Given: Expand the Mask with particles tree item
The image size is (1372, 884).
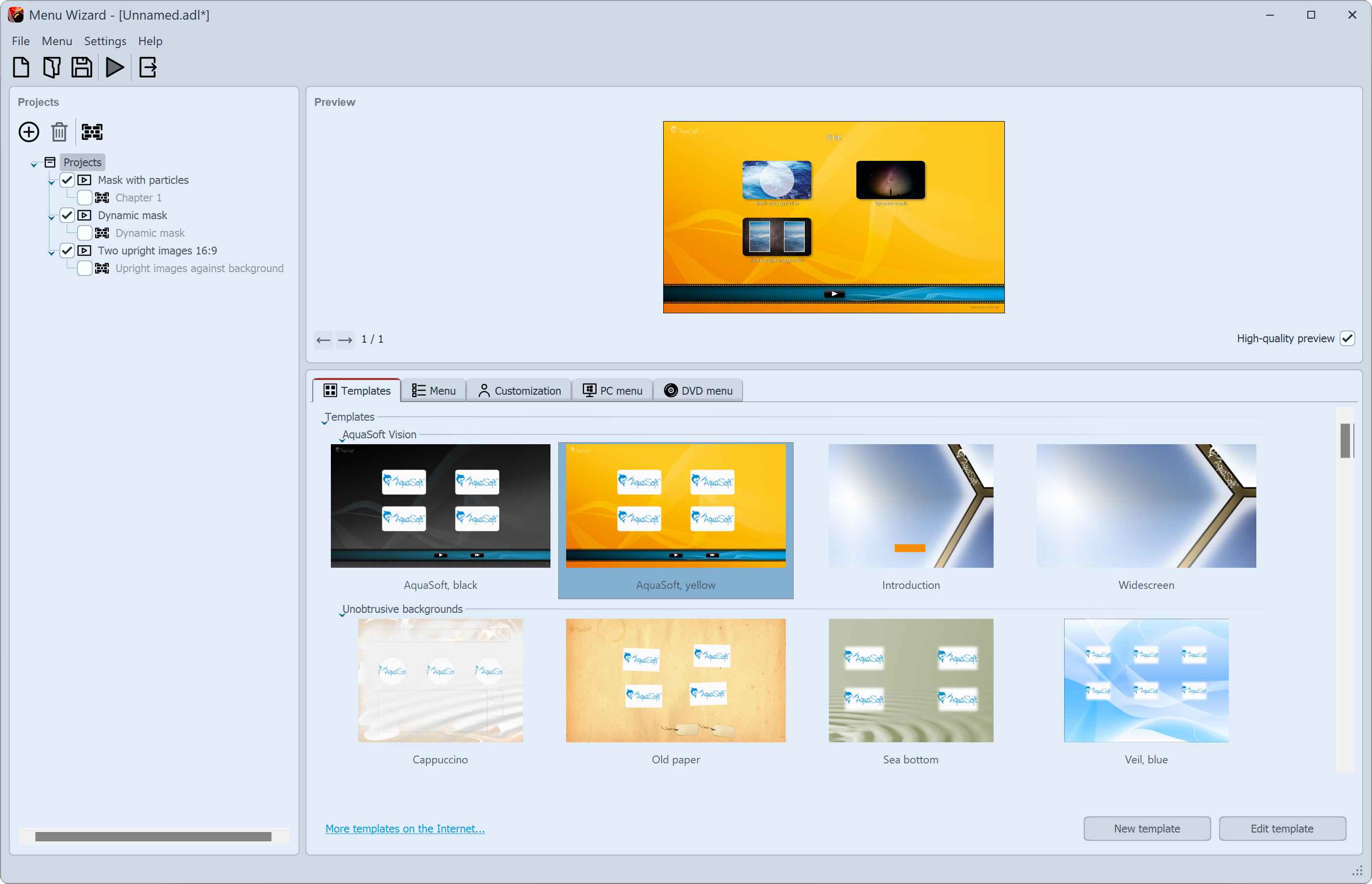Looking at the screenshot, I should (51, 179).
